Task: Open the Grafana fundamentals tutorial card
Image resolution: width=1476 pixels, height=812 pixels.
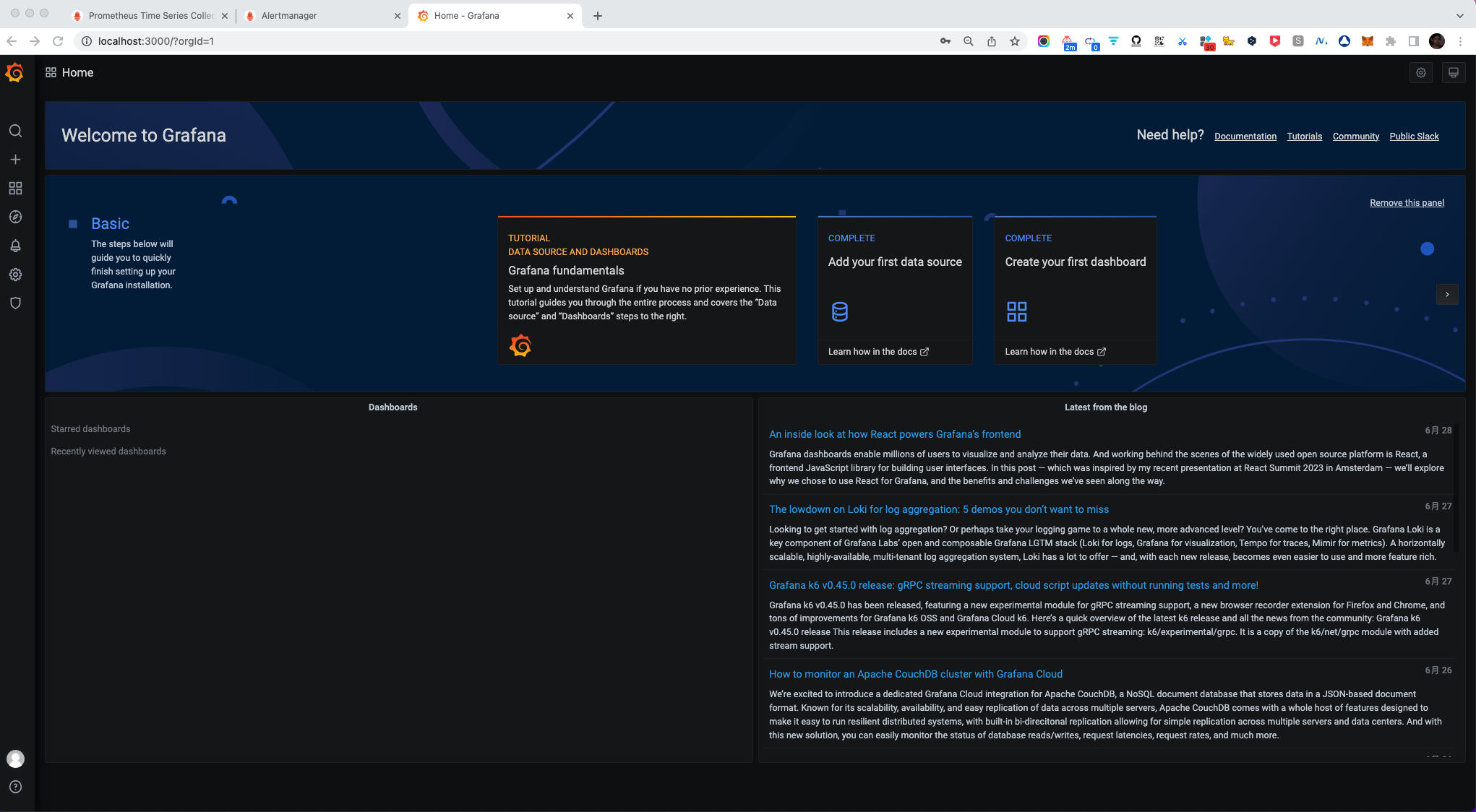Action: (x=646, y=290)
